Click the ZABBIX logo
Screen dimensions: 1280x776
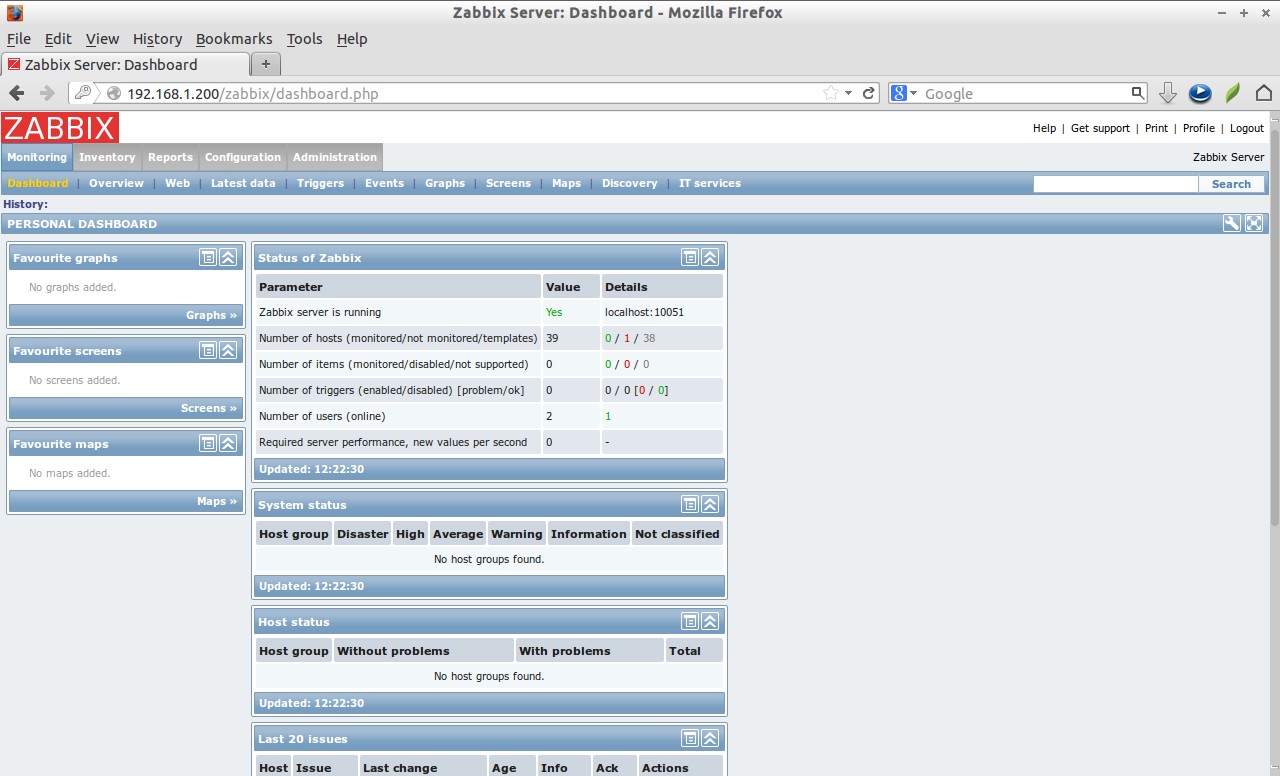(60, 127)
